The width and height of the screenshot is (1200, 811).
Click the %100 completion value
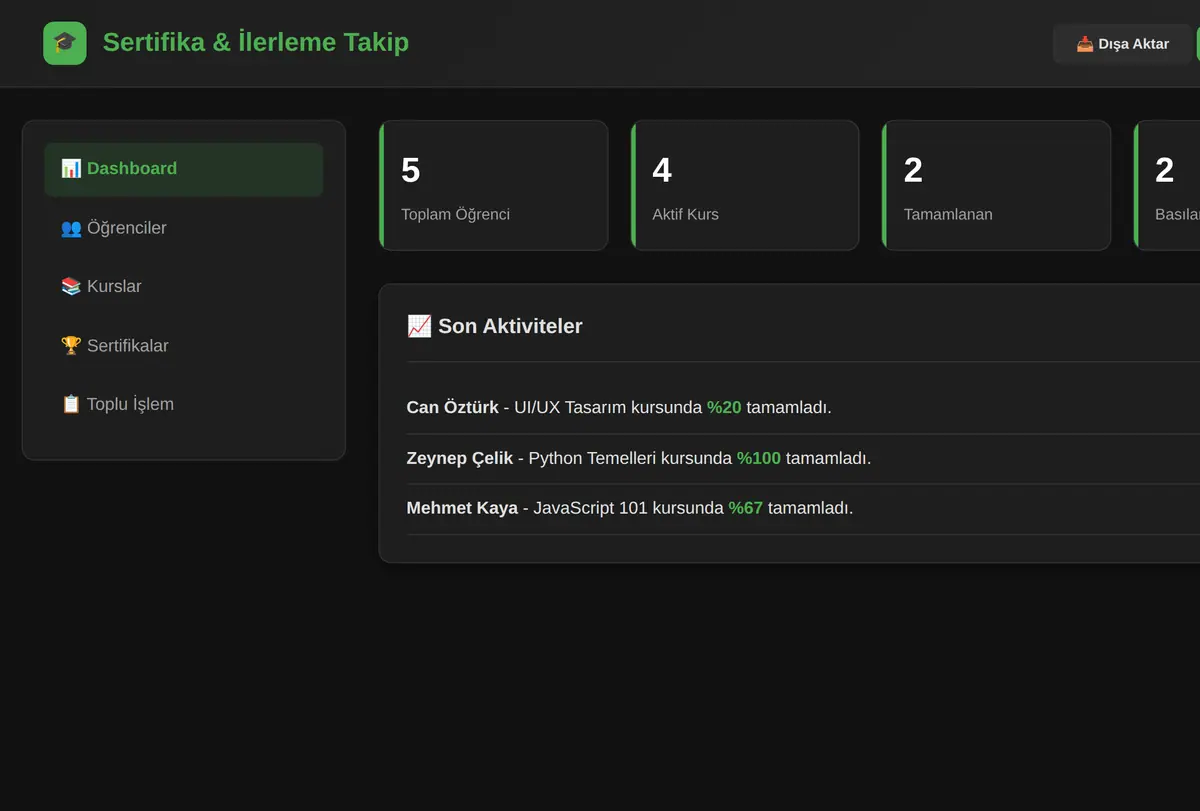pyautogui.click(x=759, y=458)
